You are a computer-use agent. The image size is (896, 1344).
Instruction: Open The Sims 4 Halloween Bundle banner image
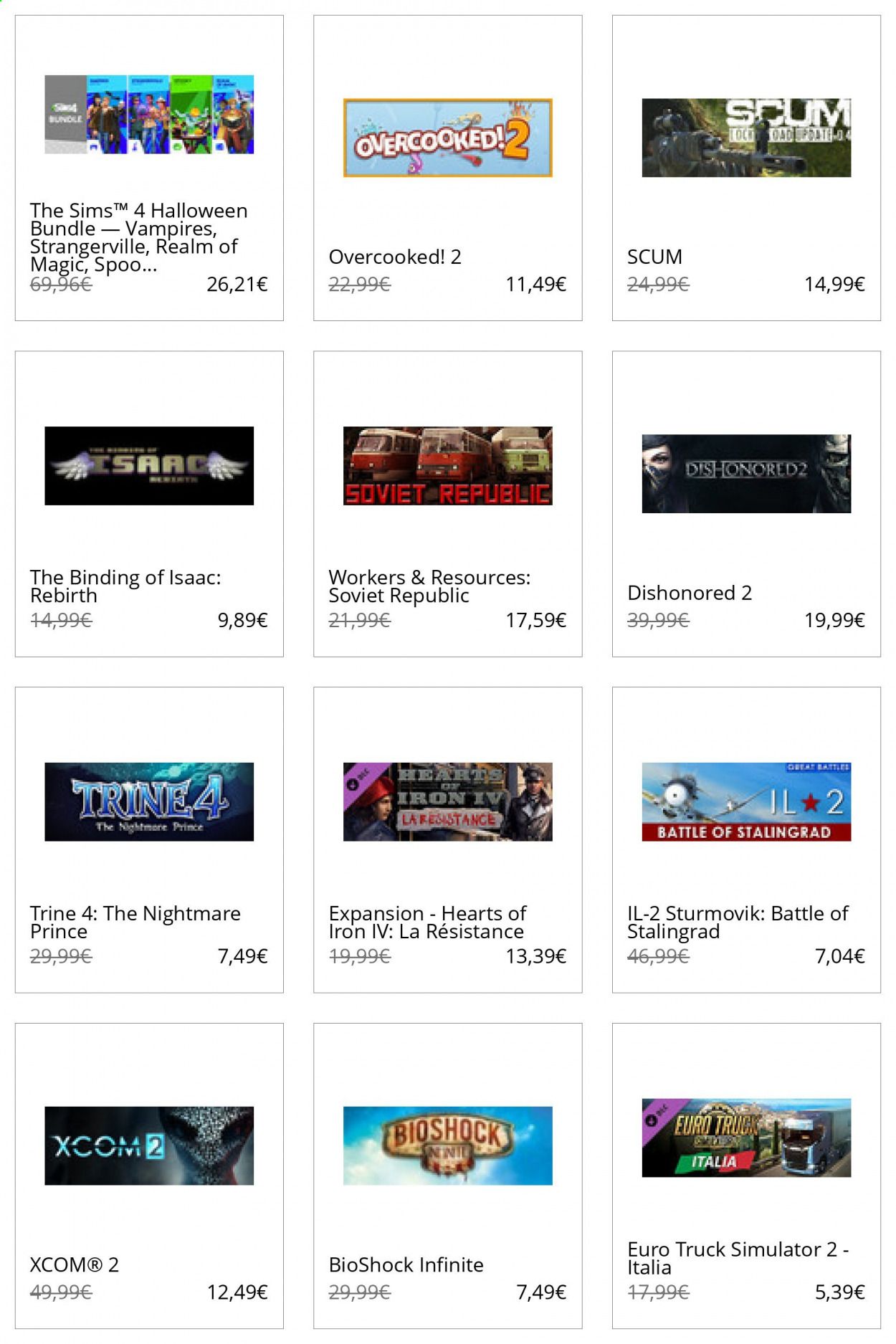click(x=149, y=114)
